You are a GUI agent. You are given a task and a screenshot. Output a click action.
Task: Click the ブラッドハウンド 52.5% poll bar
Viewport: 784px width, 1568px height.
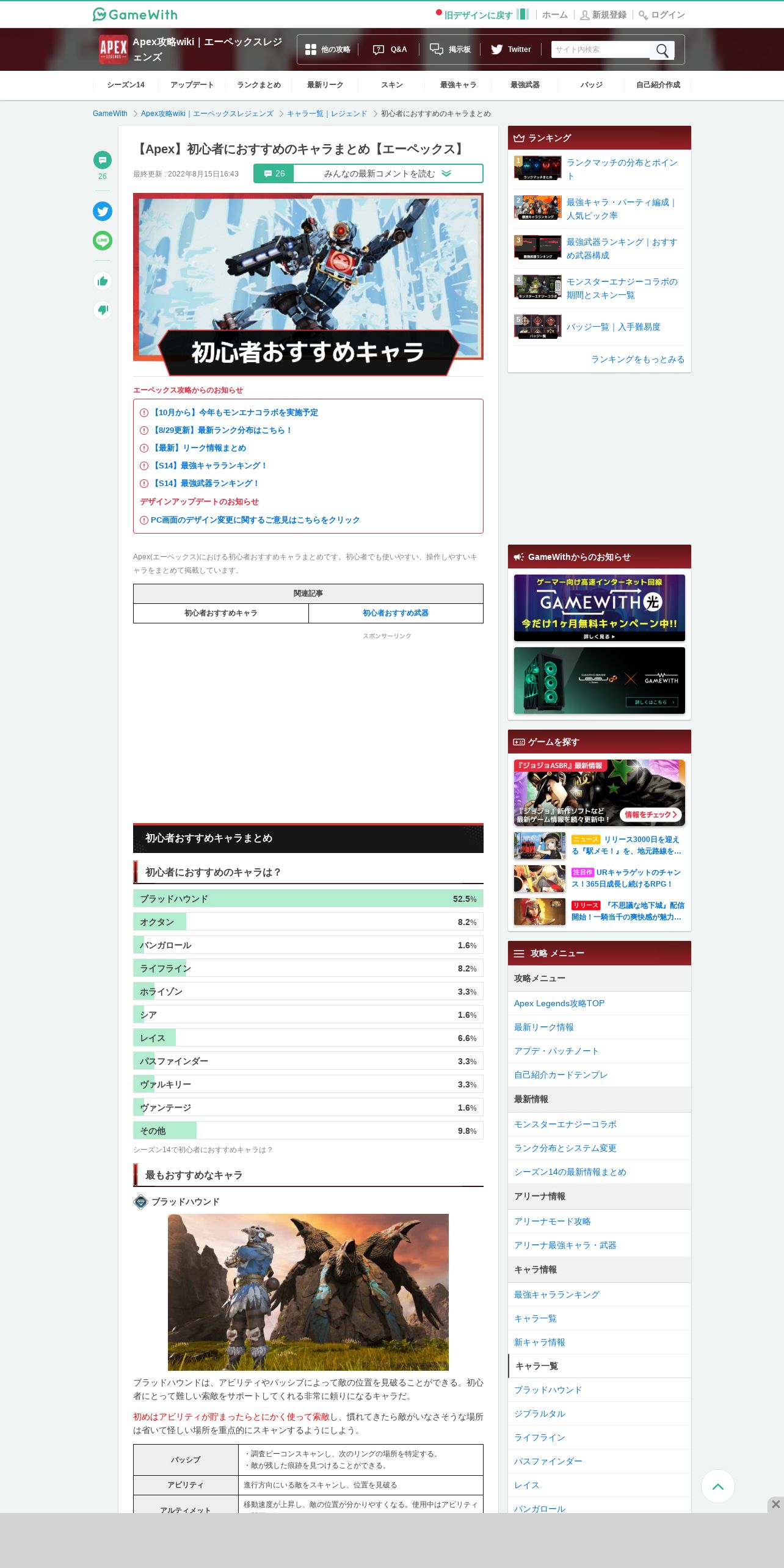[x=308, y=899]
